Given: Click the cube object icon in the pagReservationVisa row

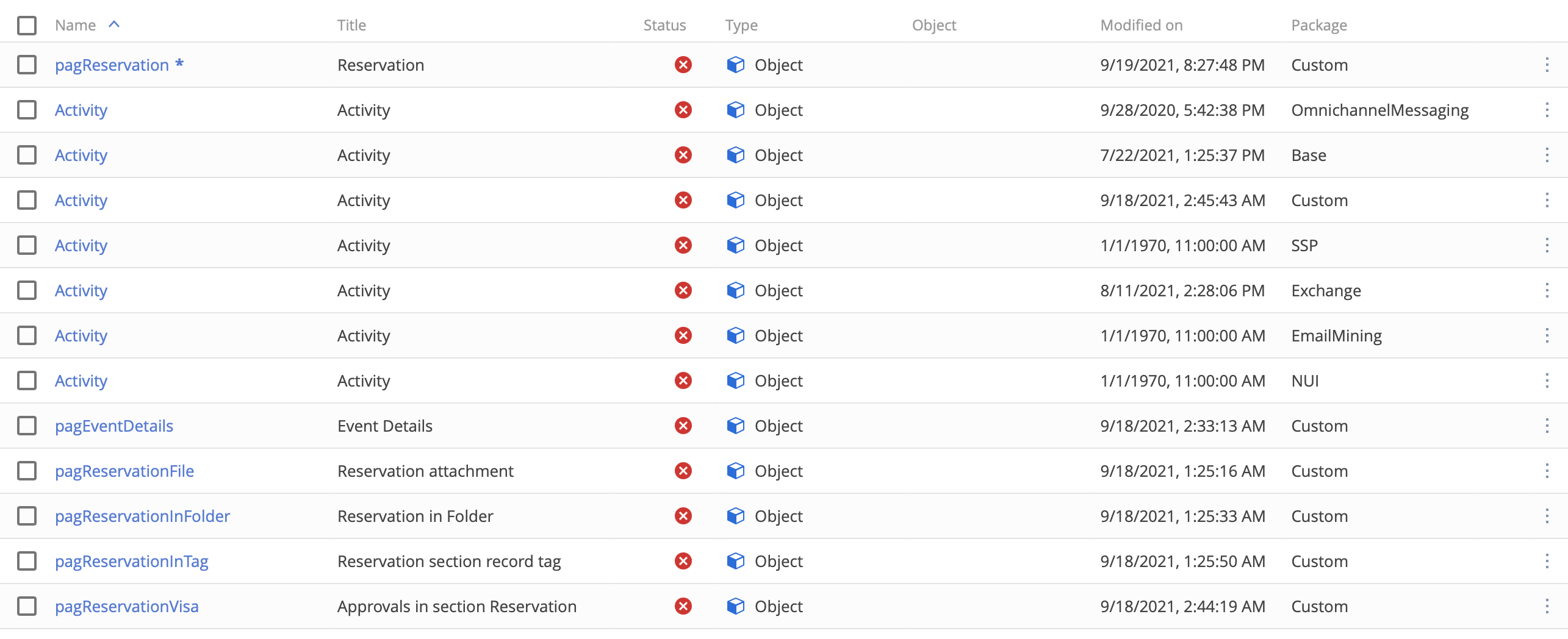Looking at the screenshot, I should [x=736, y=606].
